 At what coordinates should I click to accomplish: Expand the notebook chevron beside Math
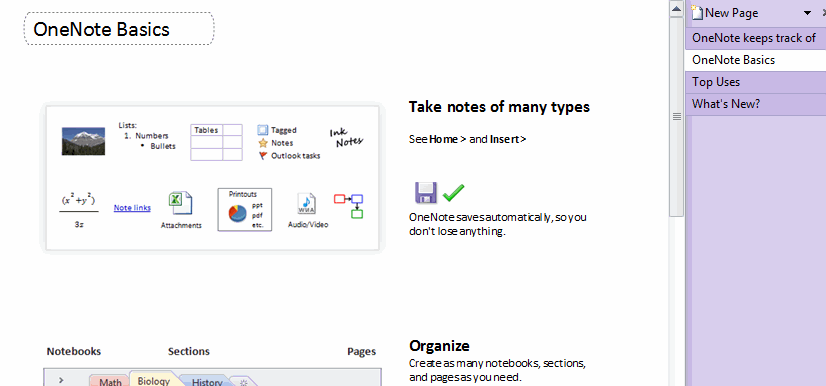62,380
